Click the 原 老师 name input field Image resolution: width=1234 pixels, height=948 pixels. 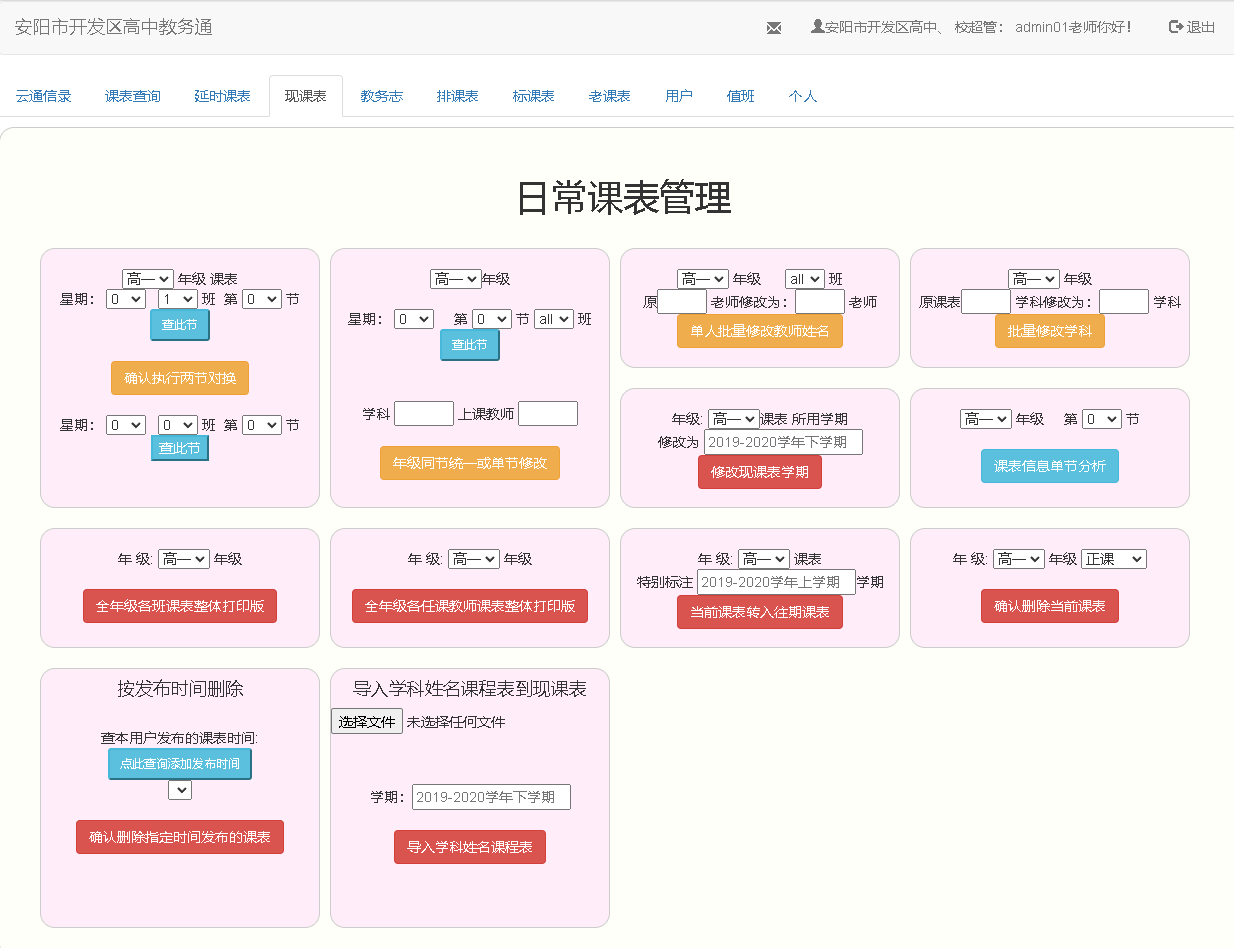(x=682, y=301)
